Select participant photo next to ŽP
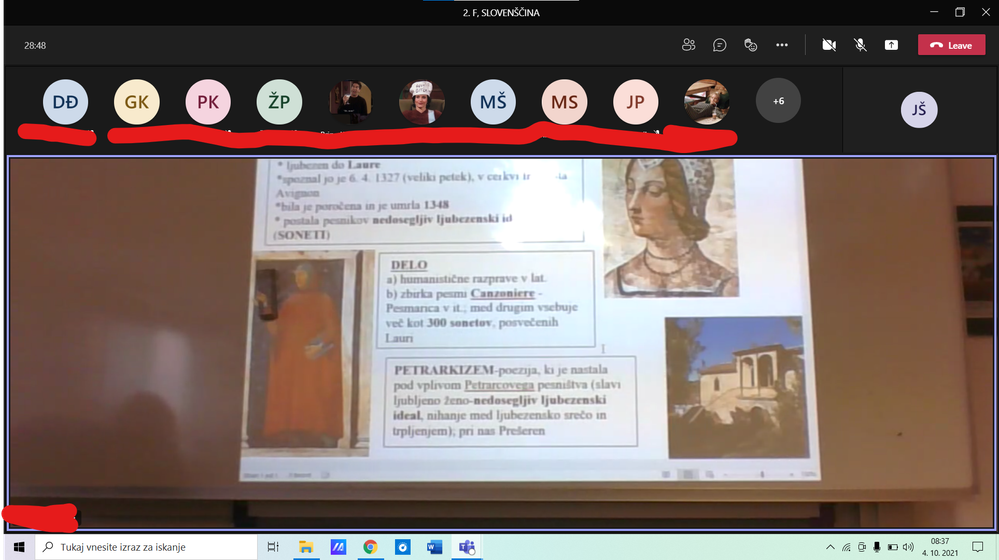999x560 pixels. click(x=350, y=102)
